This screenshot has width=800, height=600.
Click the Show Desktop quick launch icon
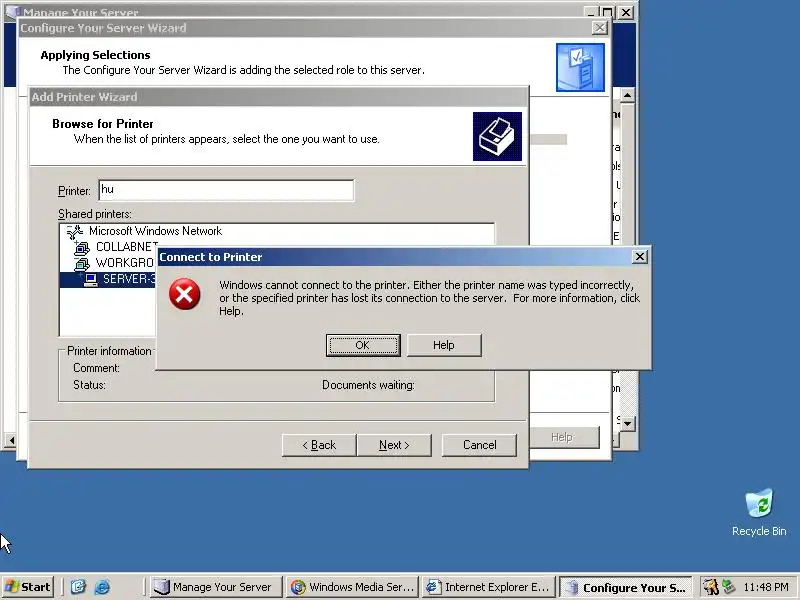78,587
